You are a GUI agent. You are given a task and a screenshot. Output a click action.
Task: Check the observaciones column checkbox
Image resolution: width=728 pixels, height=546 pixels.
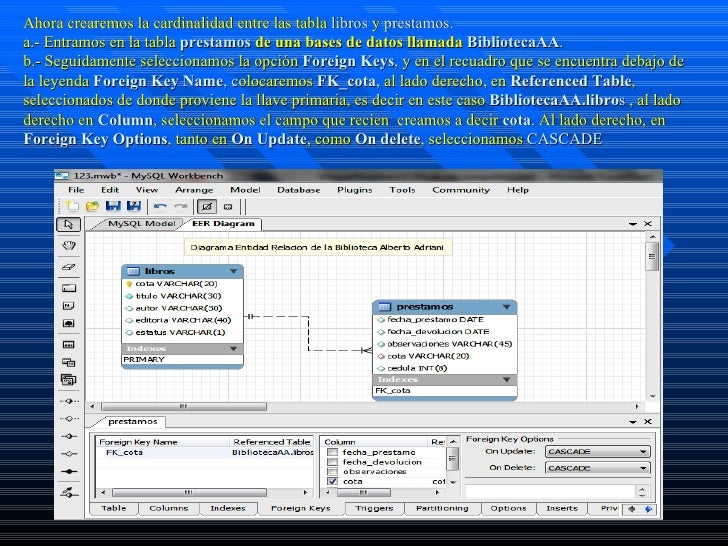(x=332, y=472)
